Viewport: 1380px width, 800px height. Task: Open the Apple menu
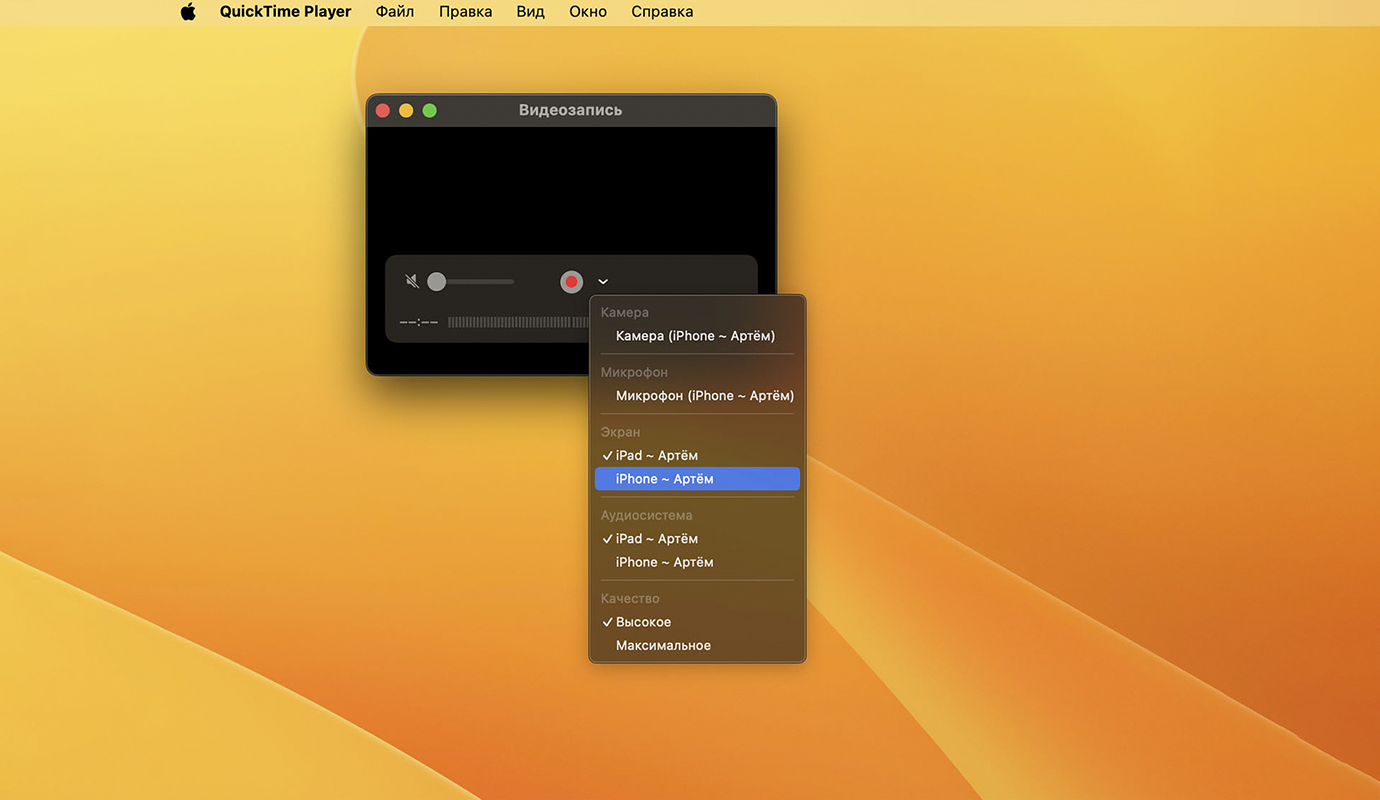point(188,12)
